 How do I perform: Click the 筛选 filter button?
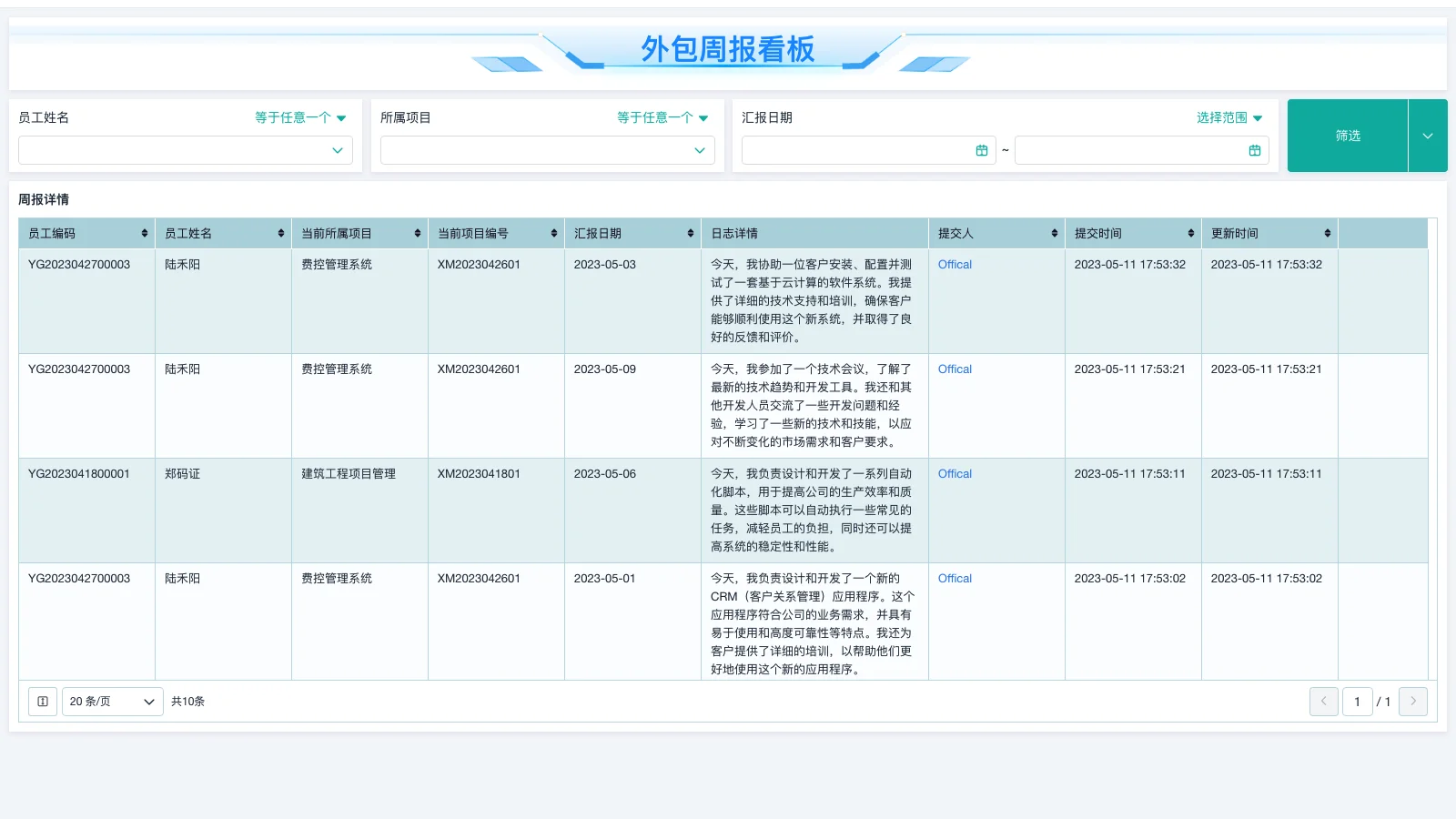(x=1348, y=136)
